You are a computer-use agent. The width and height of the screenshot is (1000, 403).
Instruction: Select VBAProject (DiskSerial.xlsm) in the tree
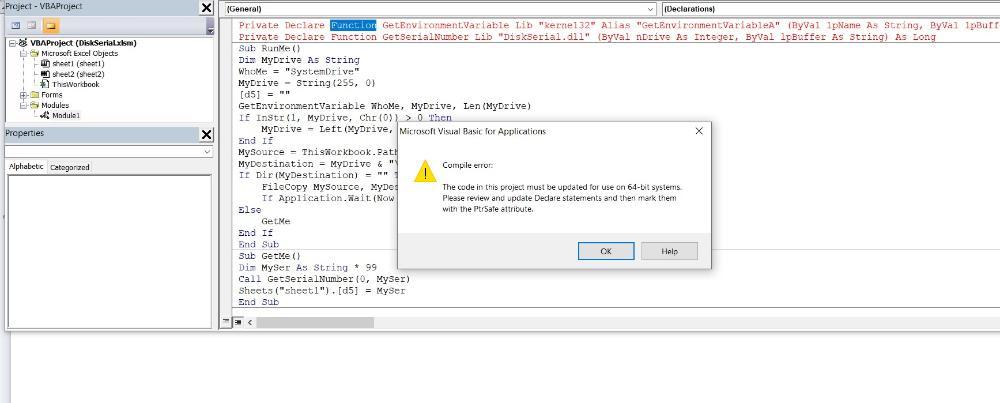[83, 43]
